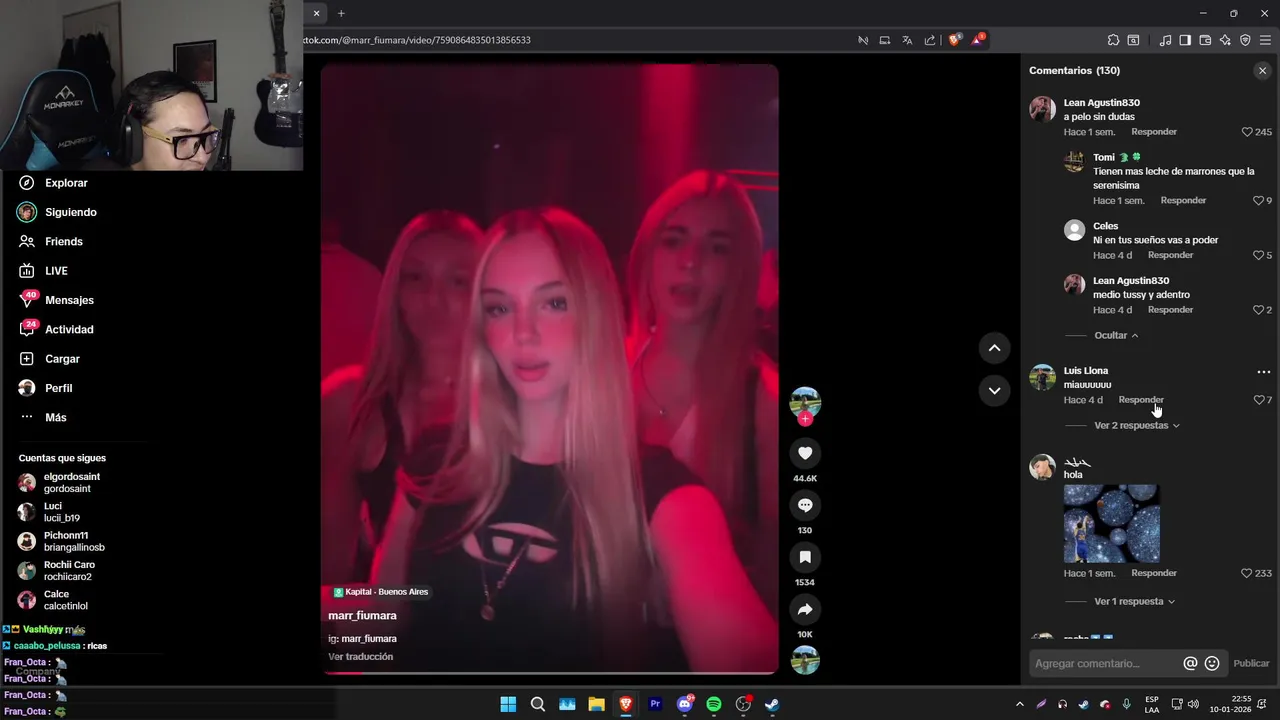Open Siguiendo feed in sidebar
Screen dimensions: 1280x720
point(70,212)
